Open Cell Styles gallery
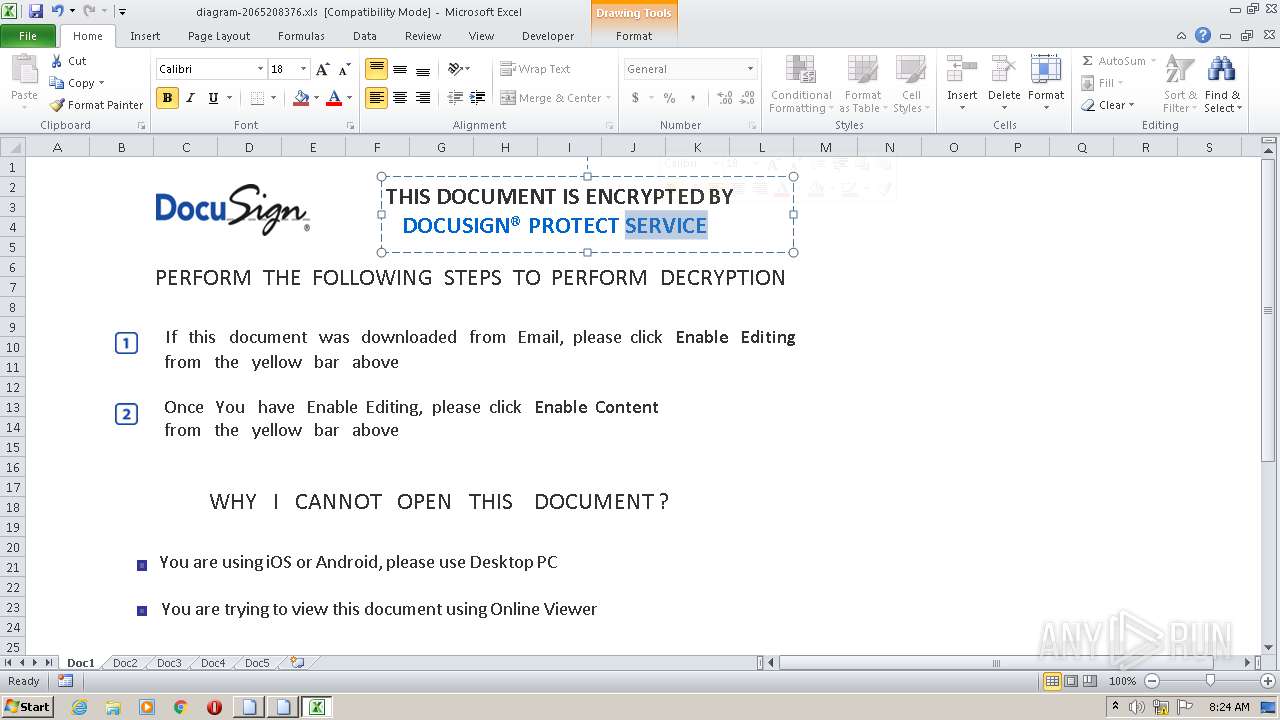Screen dimensions: 1280x720 click(x=910, y=85)
